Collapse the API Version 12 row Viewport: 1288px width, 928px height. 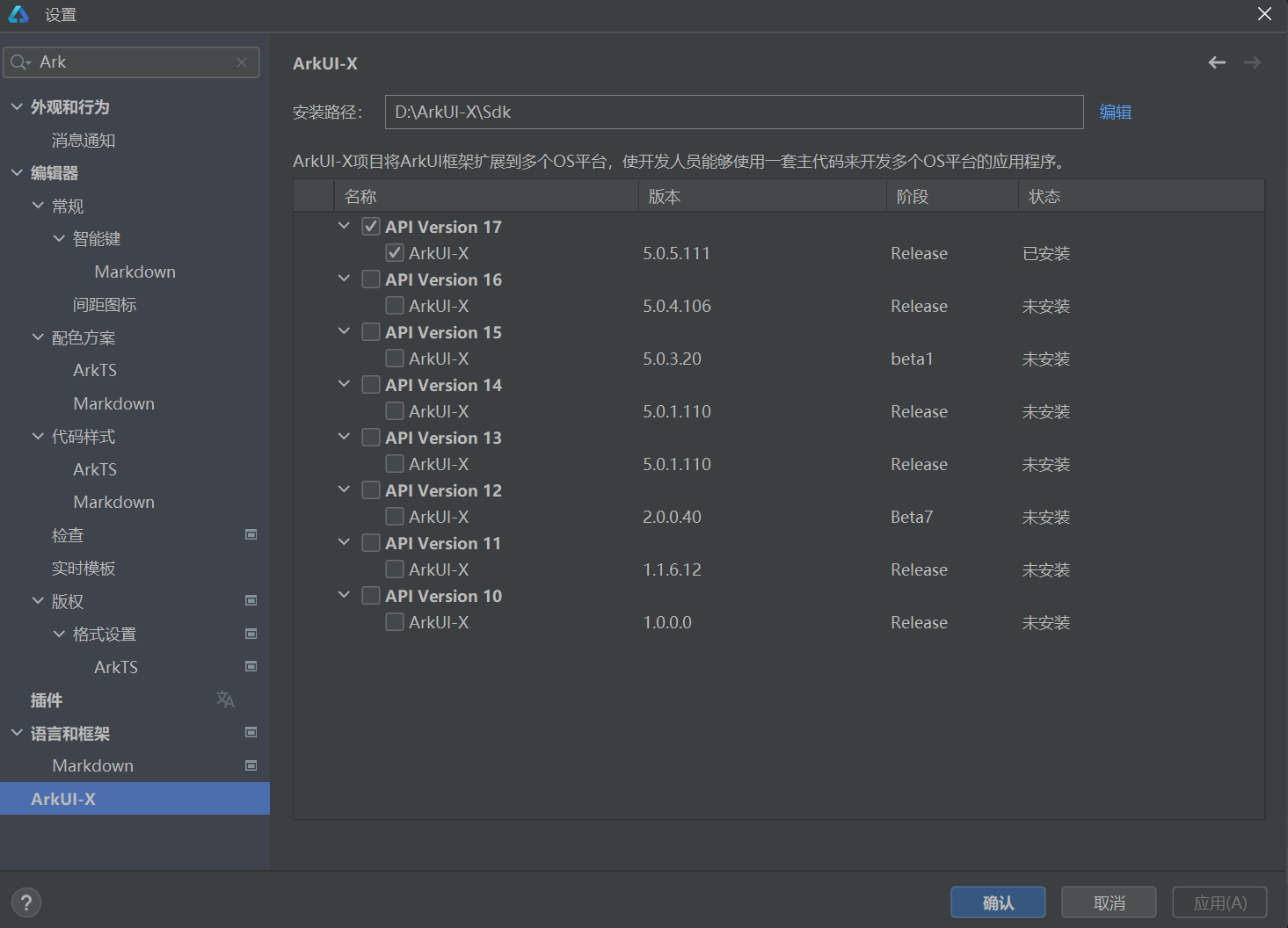point(344,489)
